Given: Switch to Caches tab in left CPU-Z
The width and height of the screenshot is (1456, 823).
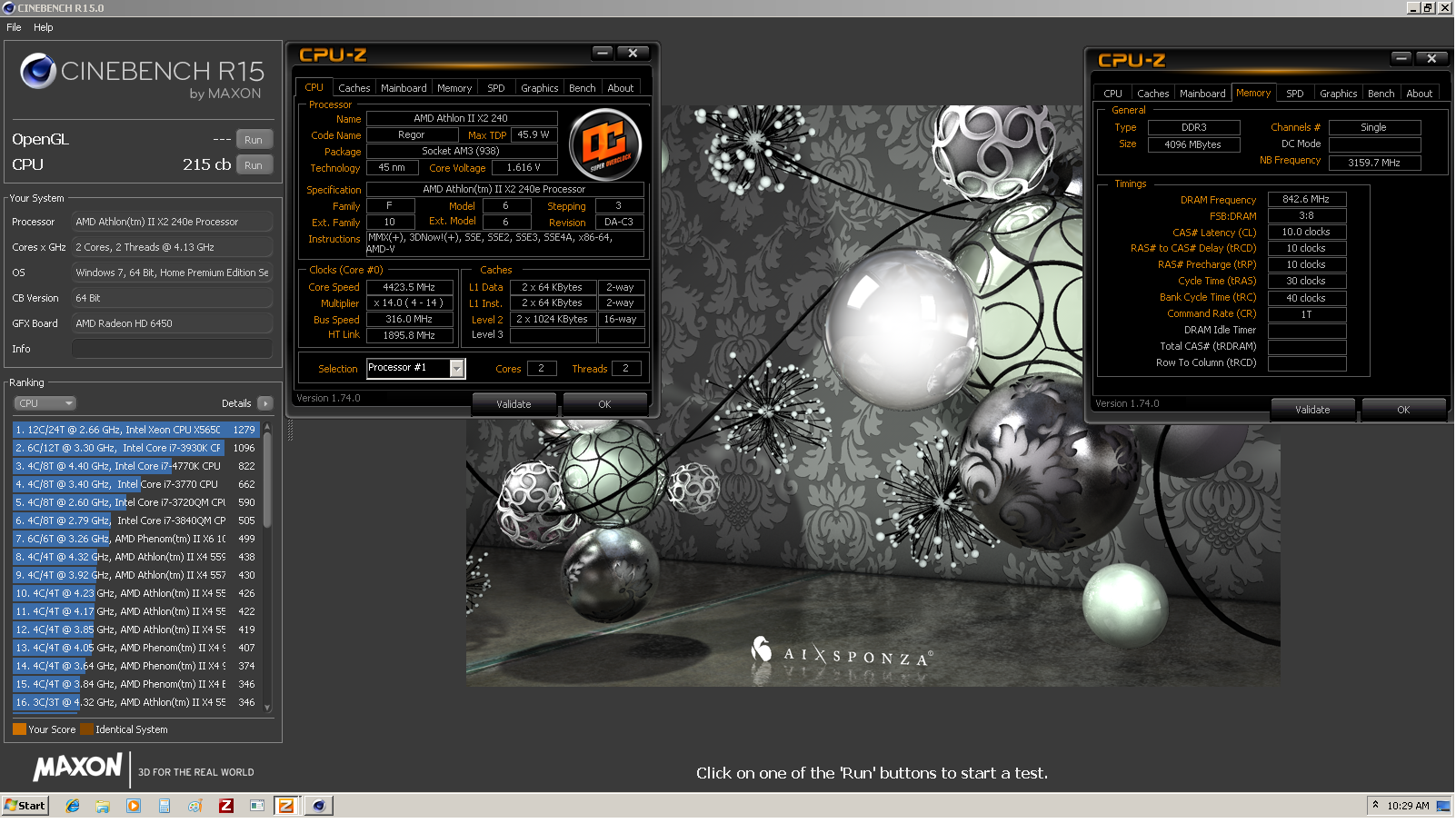Looking at the screenshot, I should pyautogui.click(x=354, y=88).
